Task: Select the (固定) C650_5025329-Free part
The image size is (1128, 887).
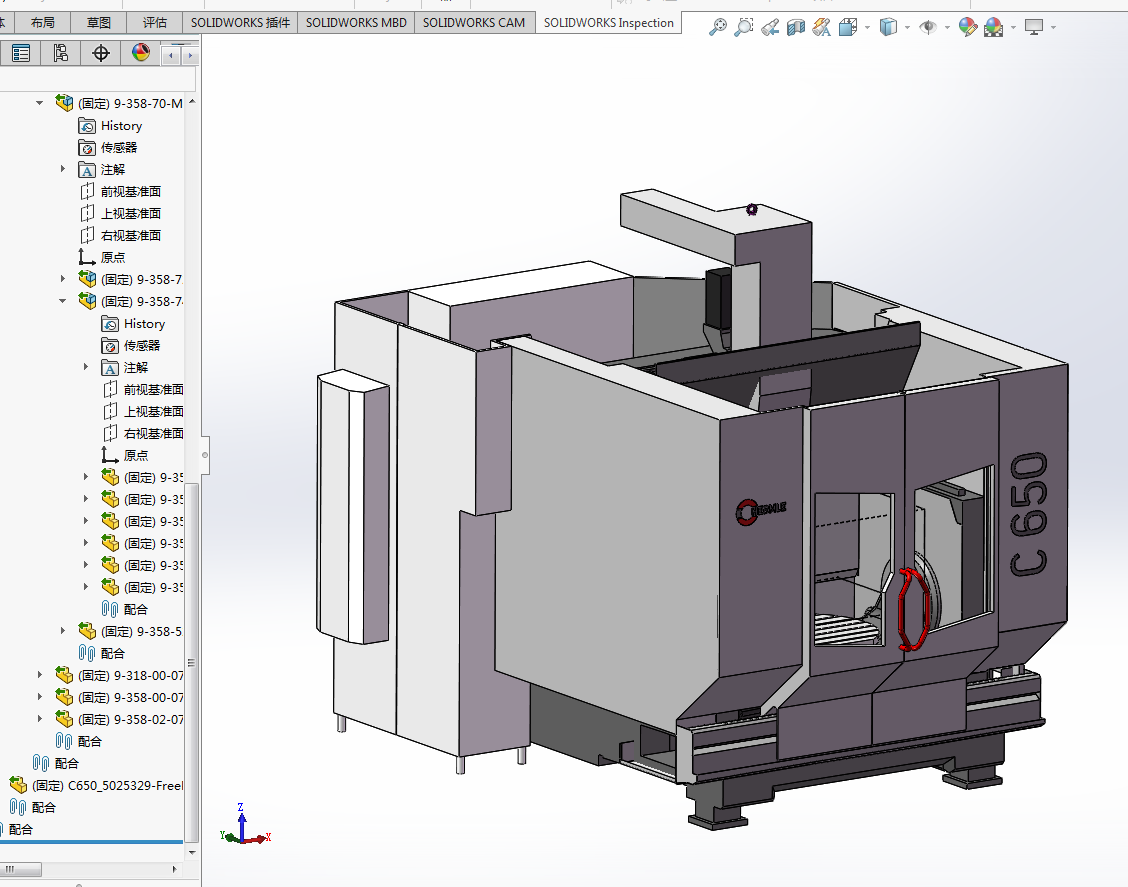Action: tap(96, 786)
